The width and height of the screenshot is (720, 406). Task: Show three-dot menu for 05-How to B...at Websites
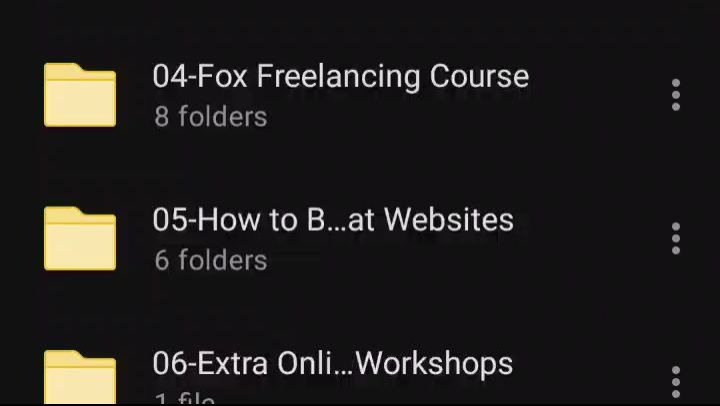point(675,238)
